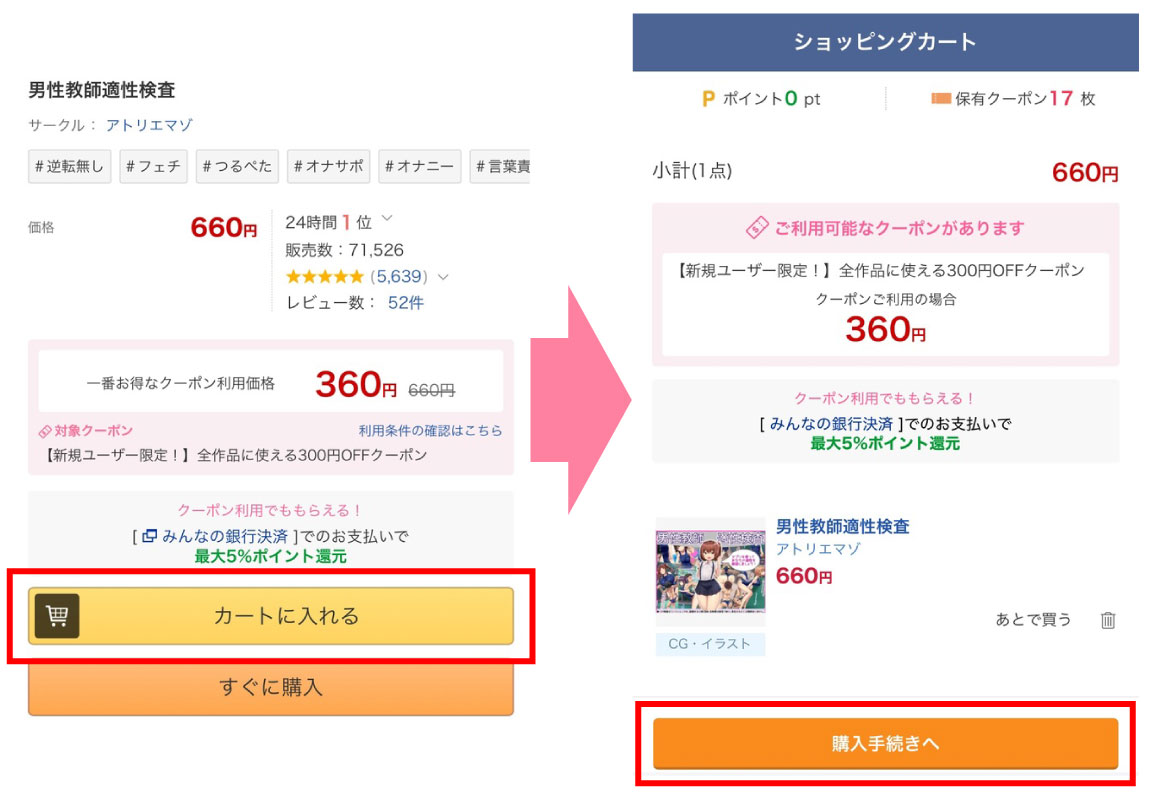Click the cart icon on the yellow button
This screenshot has width=1150, height=800.
click(57, 616)
